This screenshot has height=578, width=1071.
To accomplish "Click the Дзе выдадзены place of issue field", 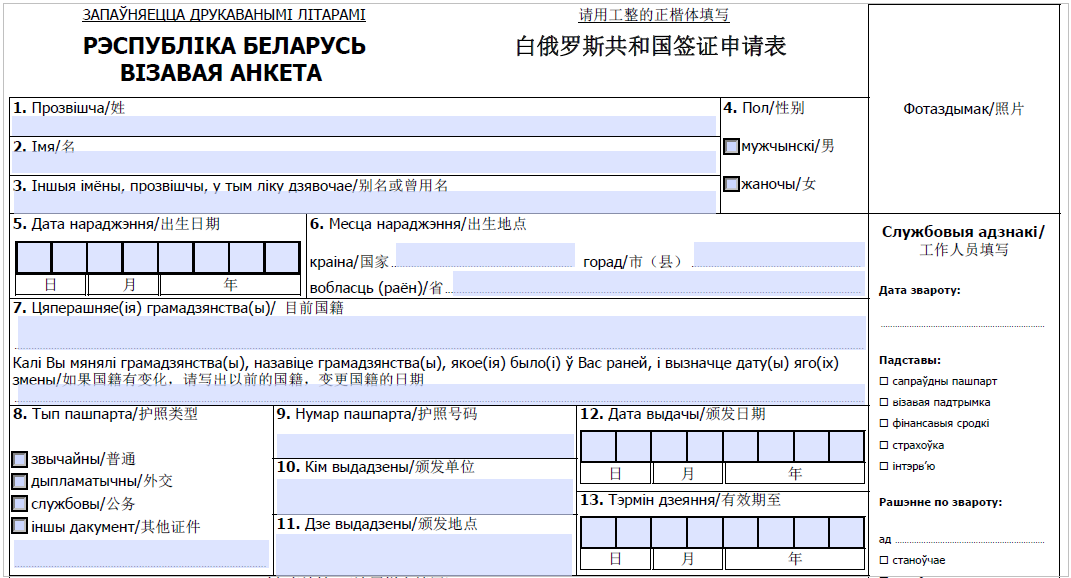I will click(424, 554).
